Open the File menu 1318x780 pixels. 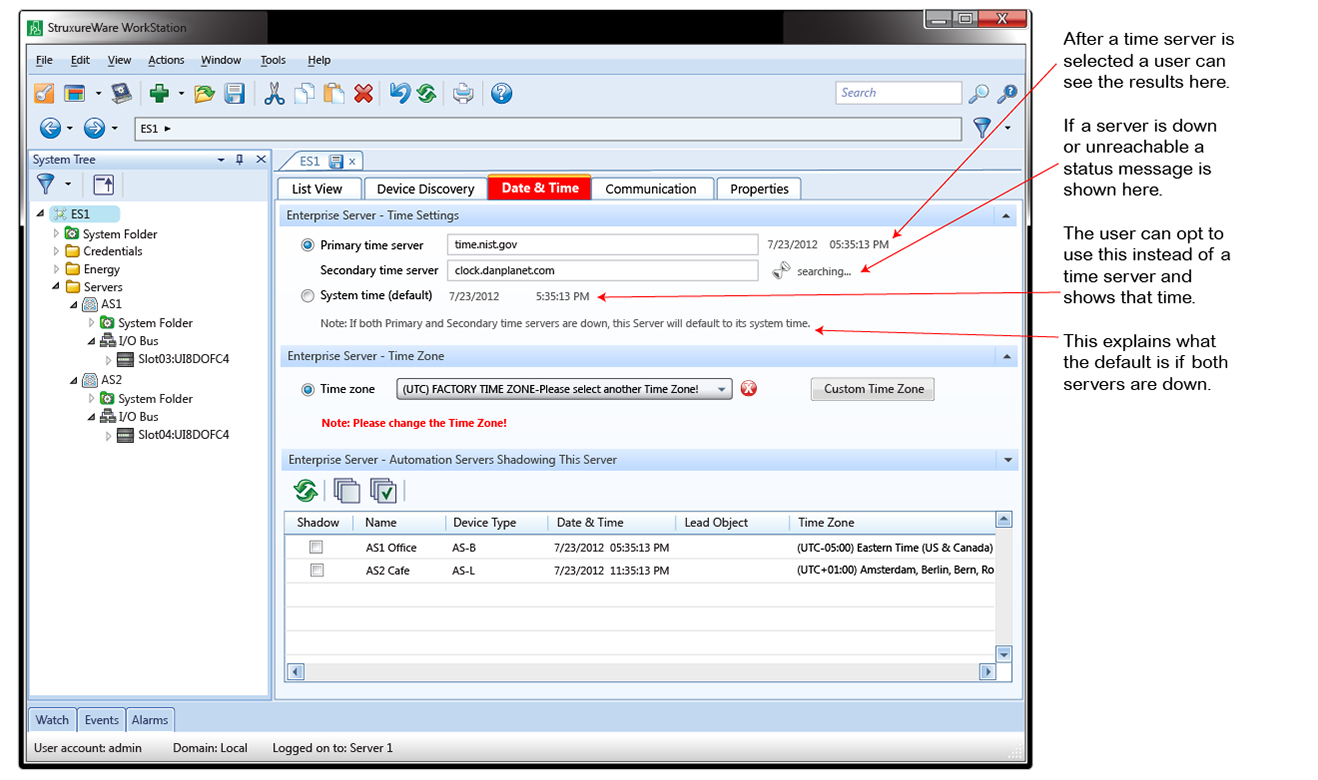[44, 60]
